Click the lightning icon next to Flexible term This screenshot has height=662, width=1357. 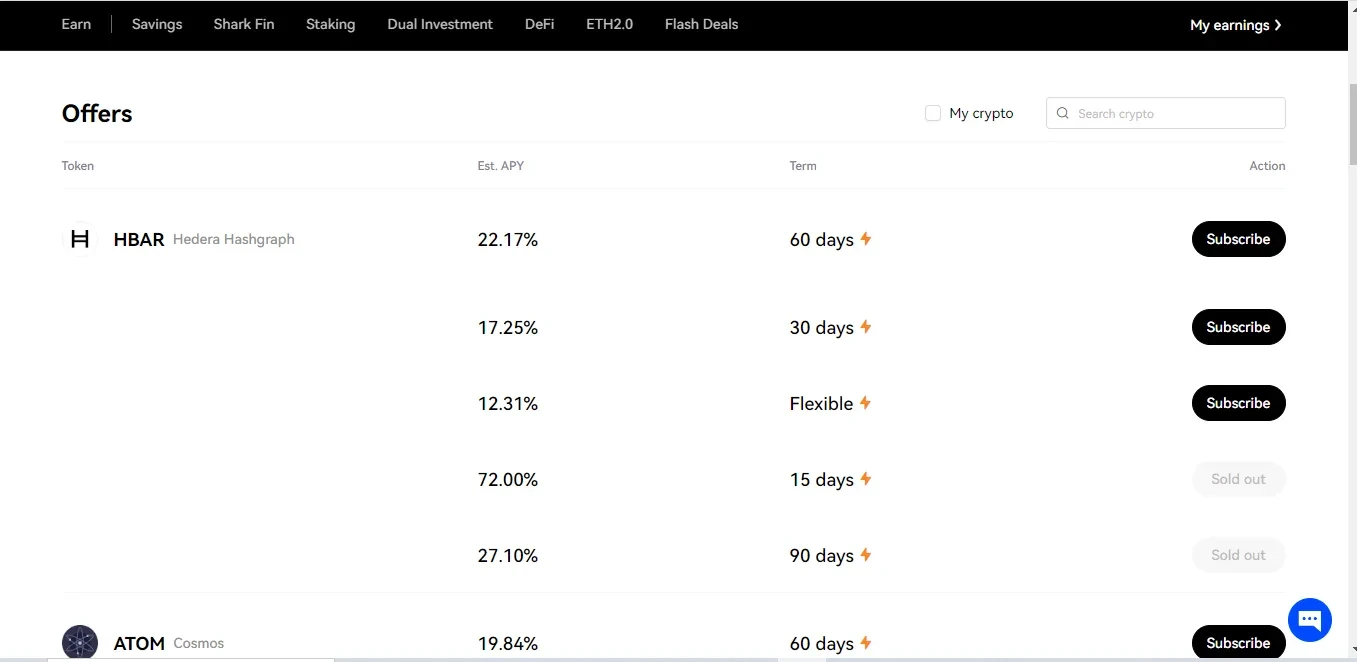point(866,403)
